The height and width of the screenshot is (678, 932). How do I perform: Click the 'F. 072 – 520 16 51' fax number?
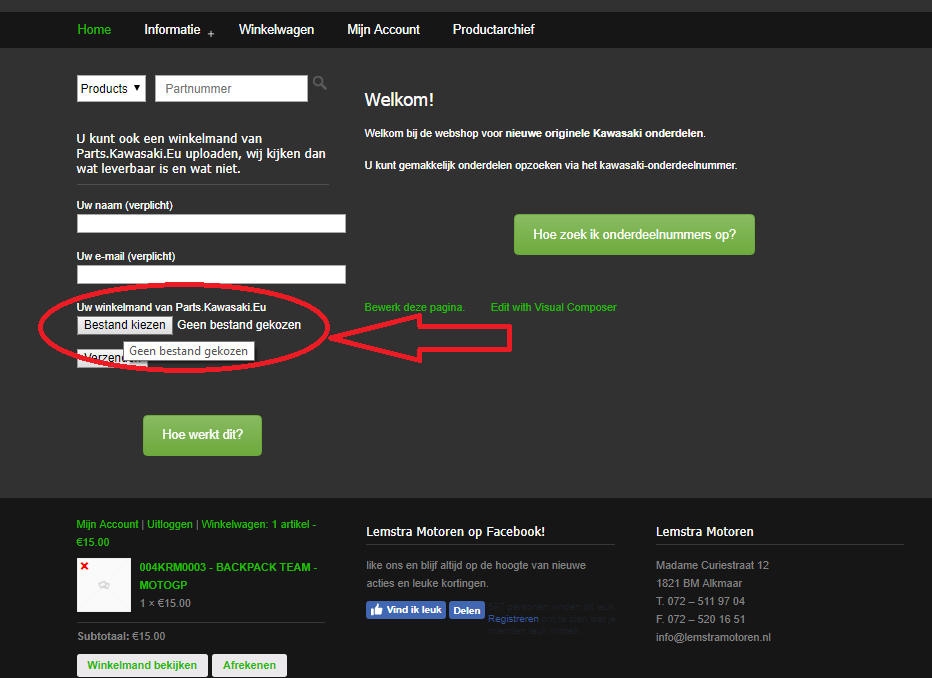point(700,619)
